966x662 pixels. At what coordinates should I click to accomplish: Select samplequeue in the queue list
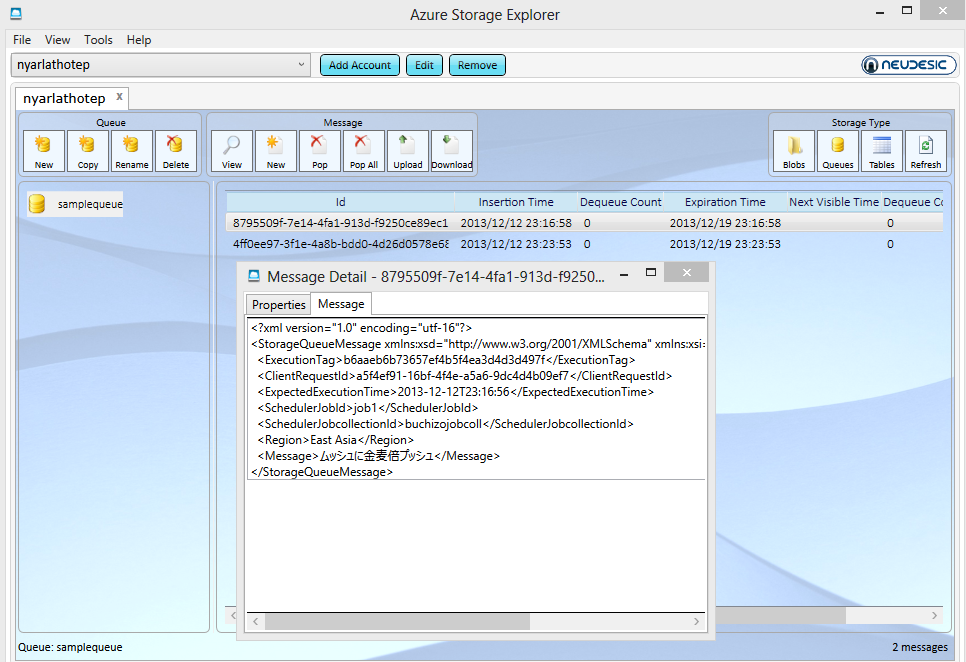point(89,204)
